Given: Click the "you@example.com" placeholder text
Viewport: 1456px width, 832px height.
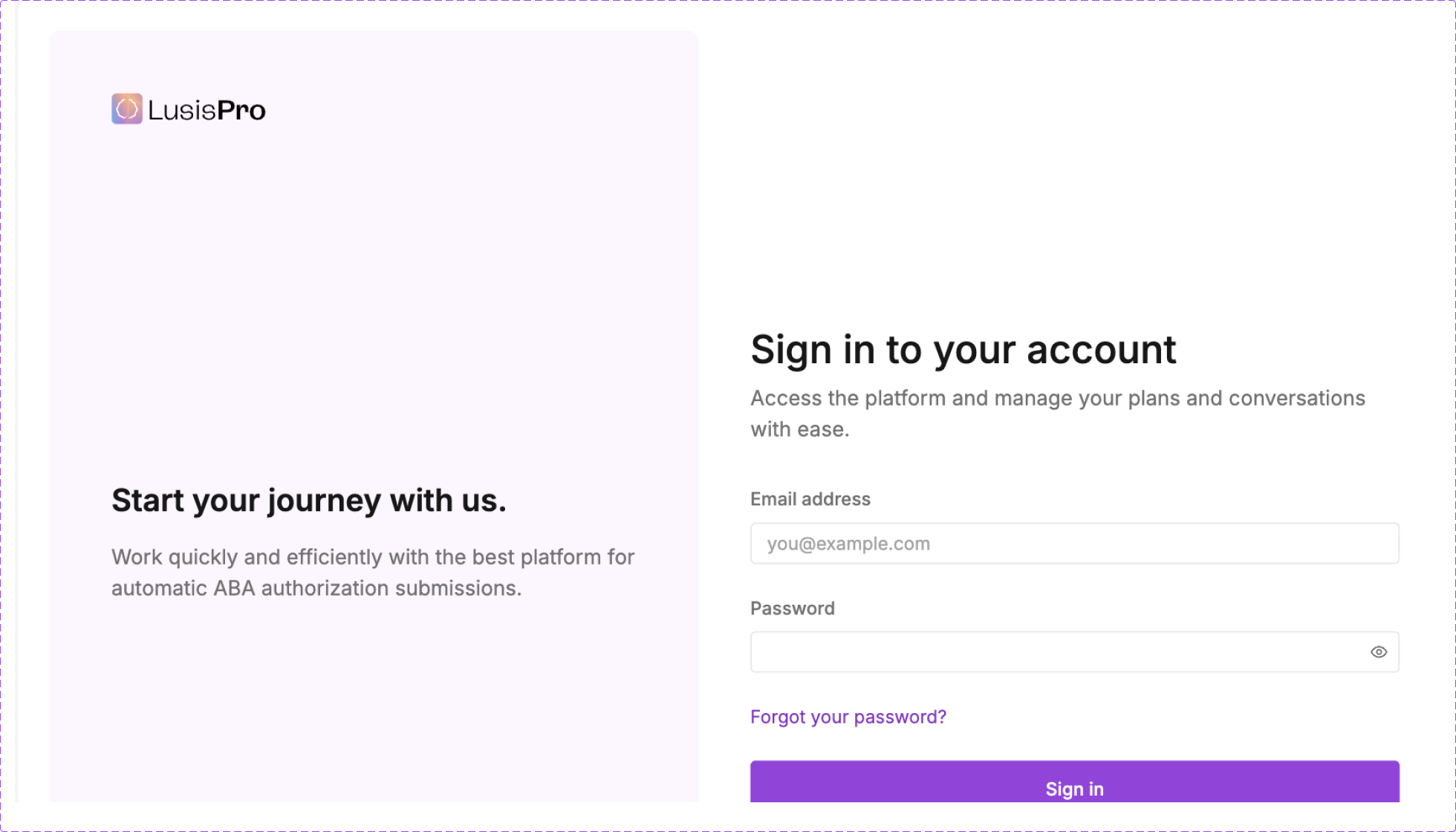Looking at the screenshot, I should [x=848, y=544].
